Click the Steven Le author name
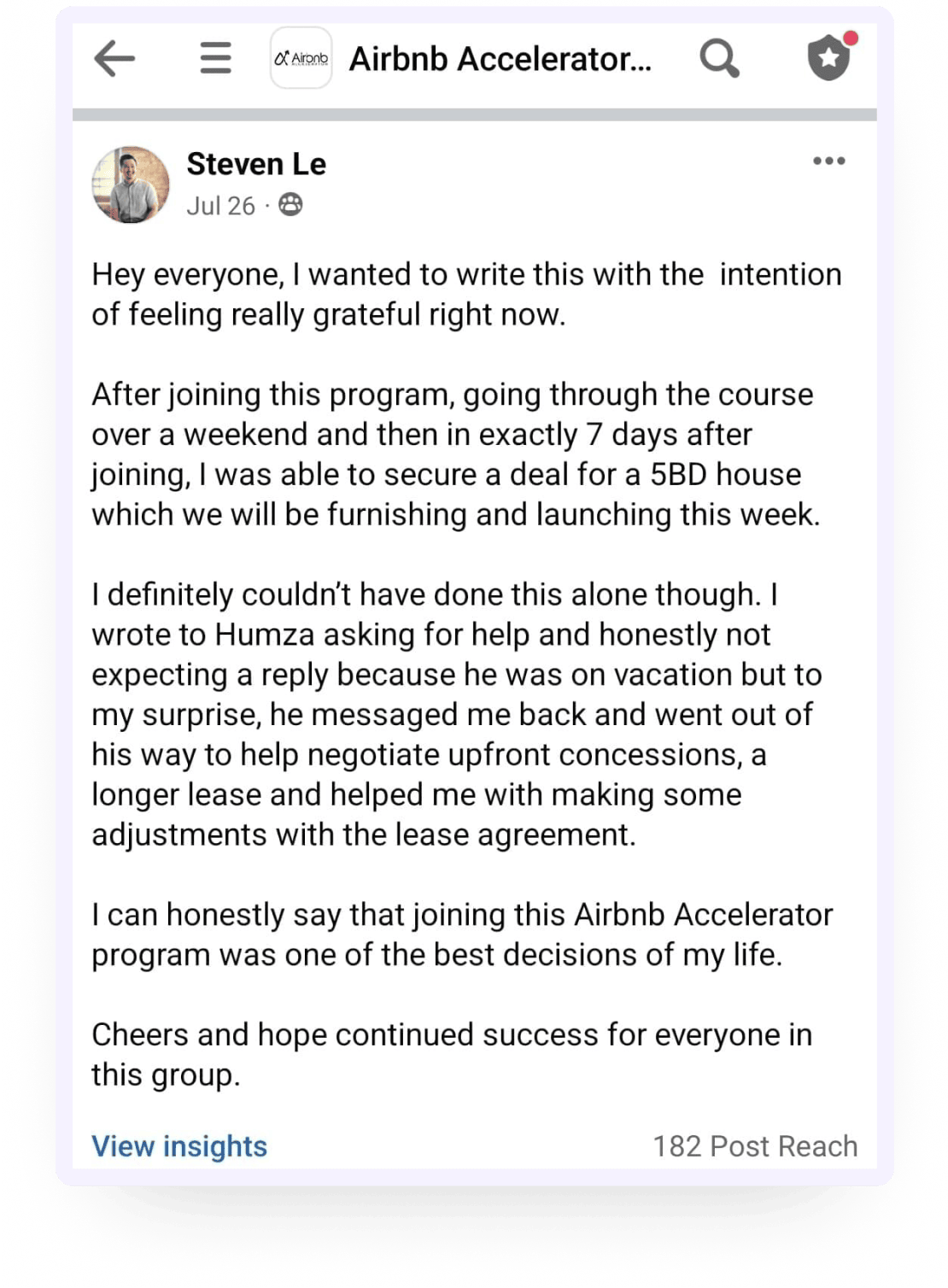Image resolution: width=948 pixels, height=1288 pixels. (256, 164)
